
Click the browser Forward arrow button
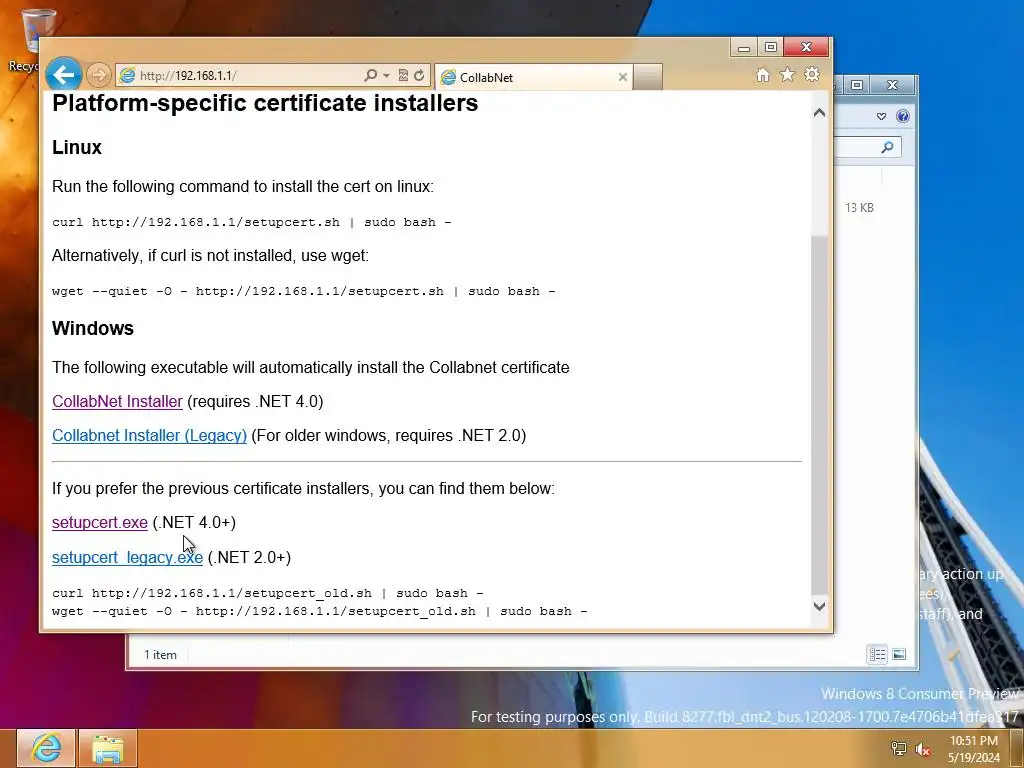click(99, 75)
